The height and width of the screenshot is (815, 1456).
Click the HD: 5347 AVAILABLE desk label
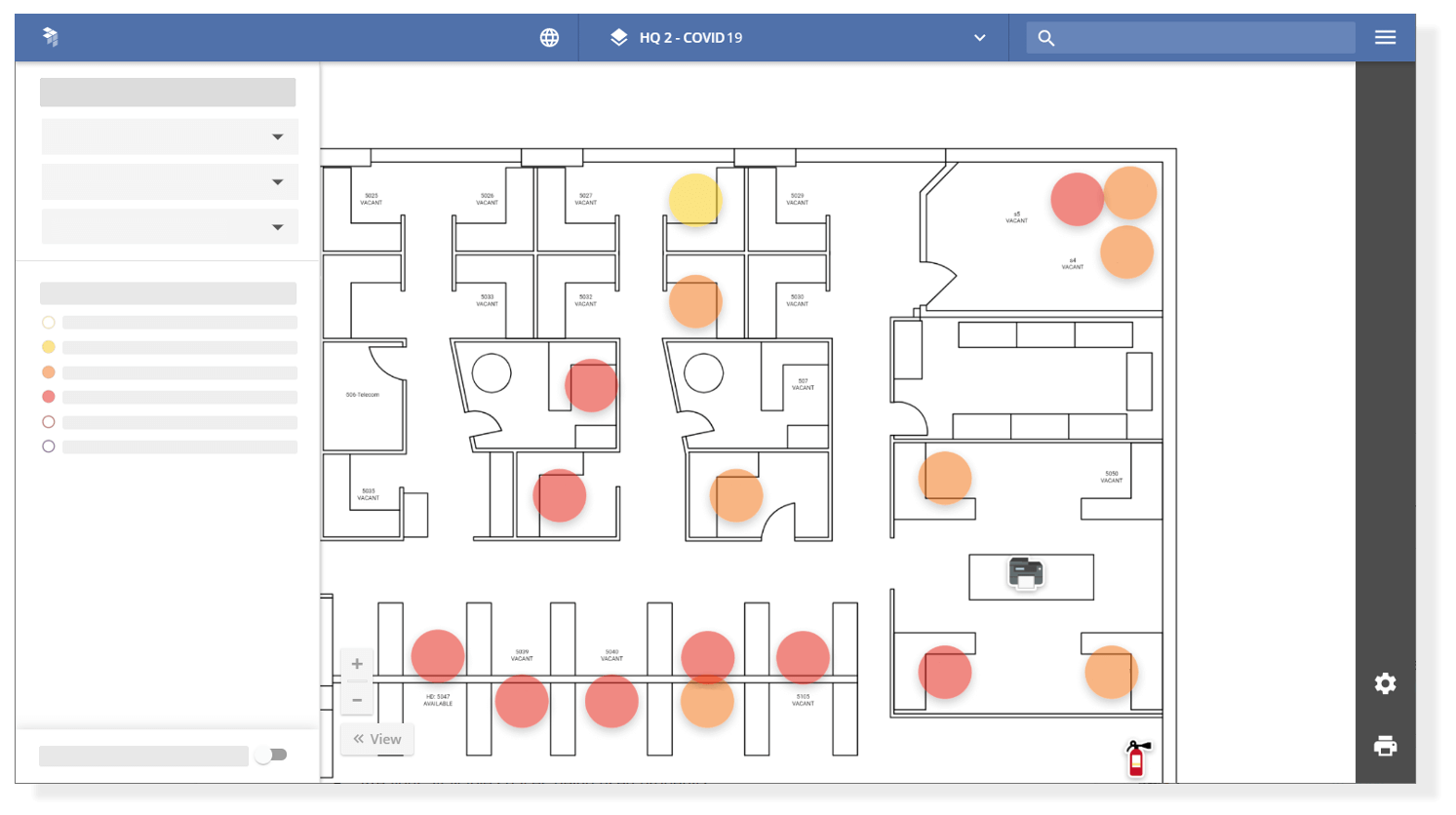(438, 700)
